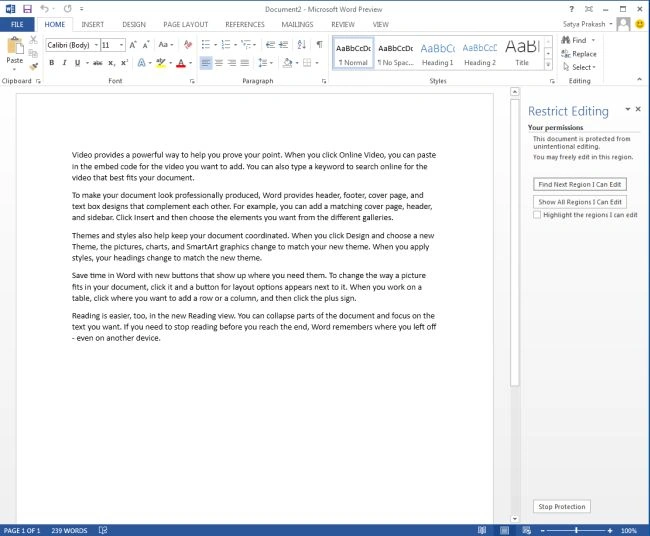Open the FILE tab
This screenshot has width=650, height=536.
[x=17, y=24]
